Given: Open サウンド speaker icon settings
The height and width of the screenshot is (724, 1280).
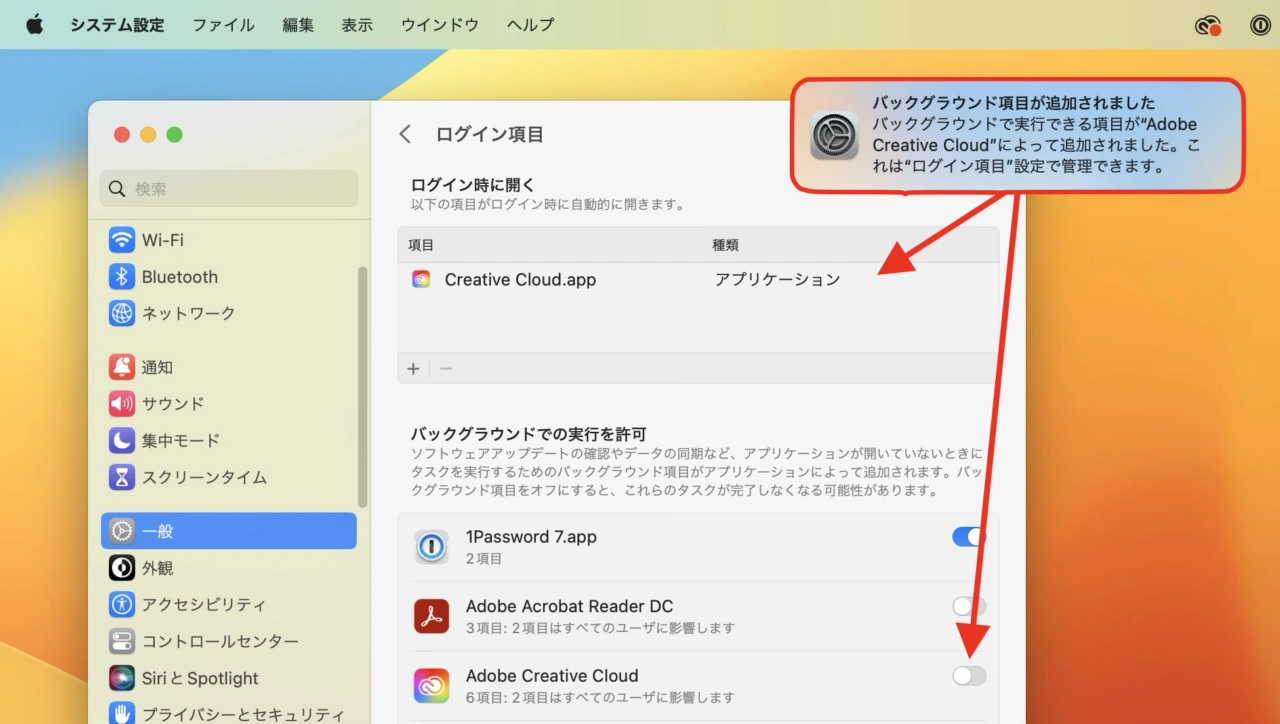Looking at the screenshot, I should coord(122,404).
